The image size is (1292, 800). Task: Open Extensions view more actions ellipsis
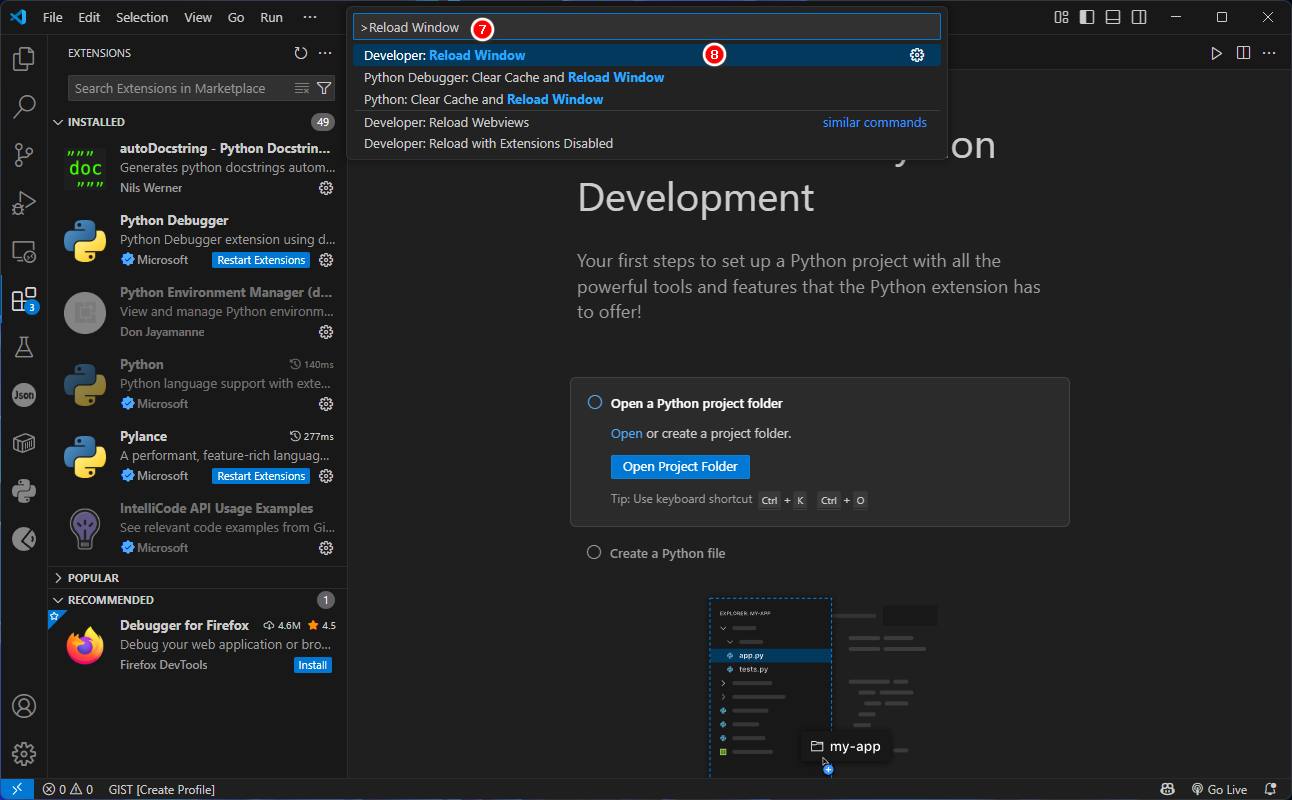(x=325, y=53)
